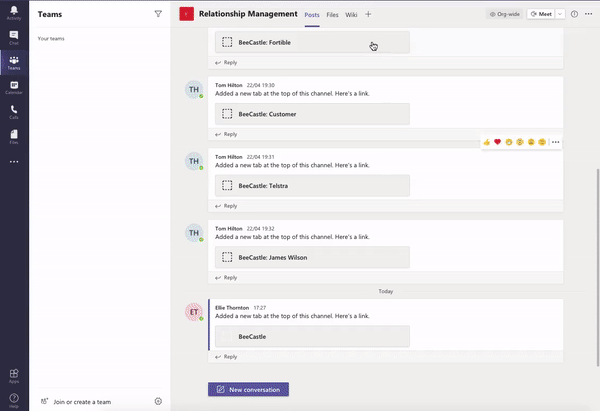React with sad emoji

pos(531,142)
